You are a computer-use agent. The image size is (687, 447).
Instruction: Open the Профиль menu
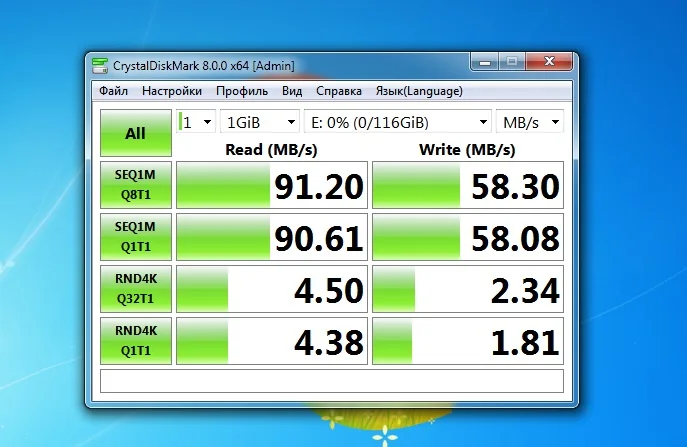pos(242,91)
